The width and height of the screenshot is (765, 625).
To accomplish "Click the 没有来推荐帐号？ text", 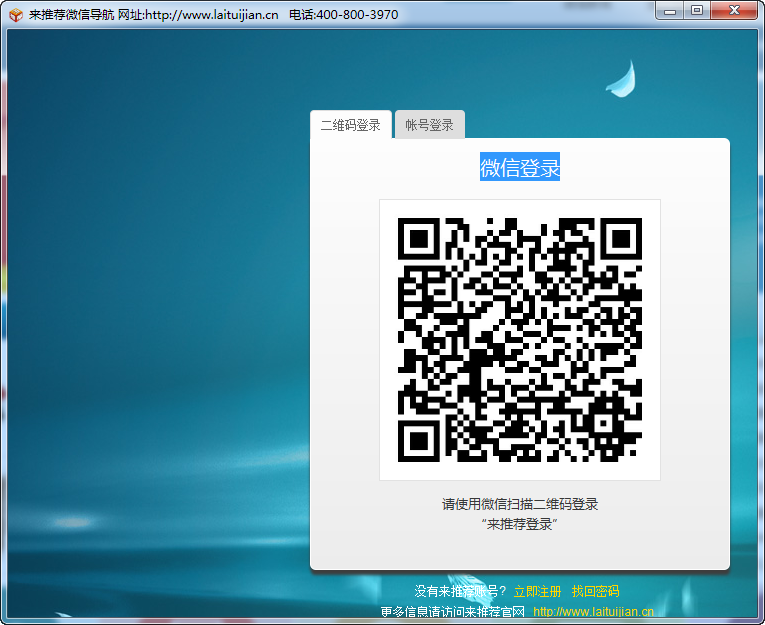I will click(461, 591).
